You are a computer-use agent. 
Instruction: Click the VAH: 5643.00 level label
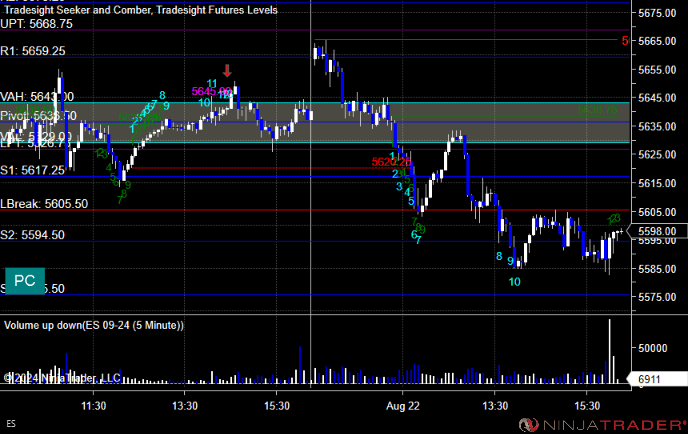click(37, 97)
